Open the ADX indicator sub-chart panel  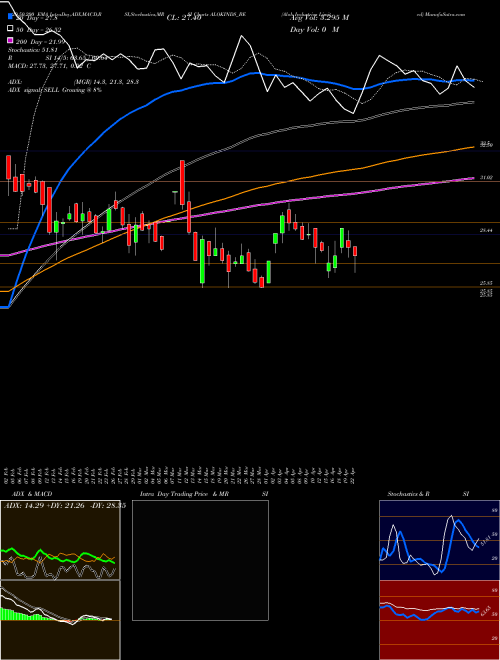(60, 540)
